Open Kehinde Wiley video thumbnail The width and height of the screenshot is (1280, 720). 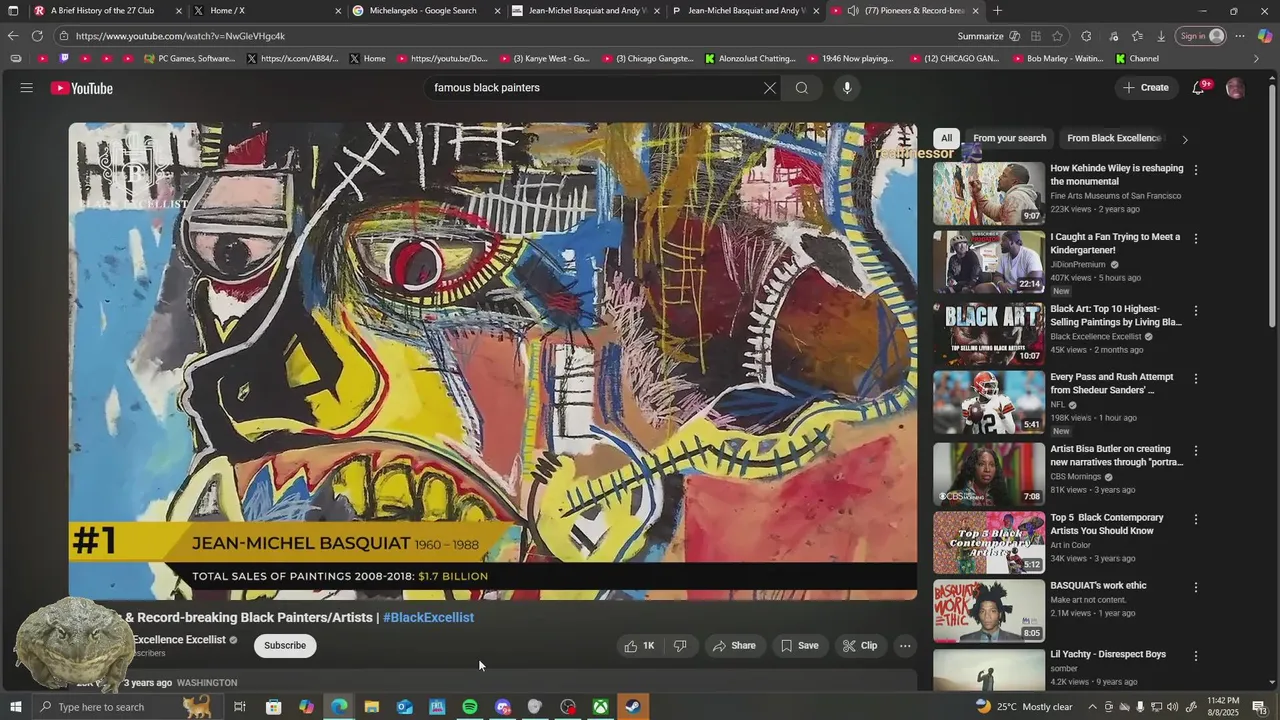(989, 194)
